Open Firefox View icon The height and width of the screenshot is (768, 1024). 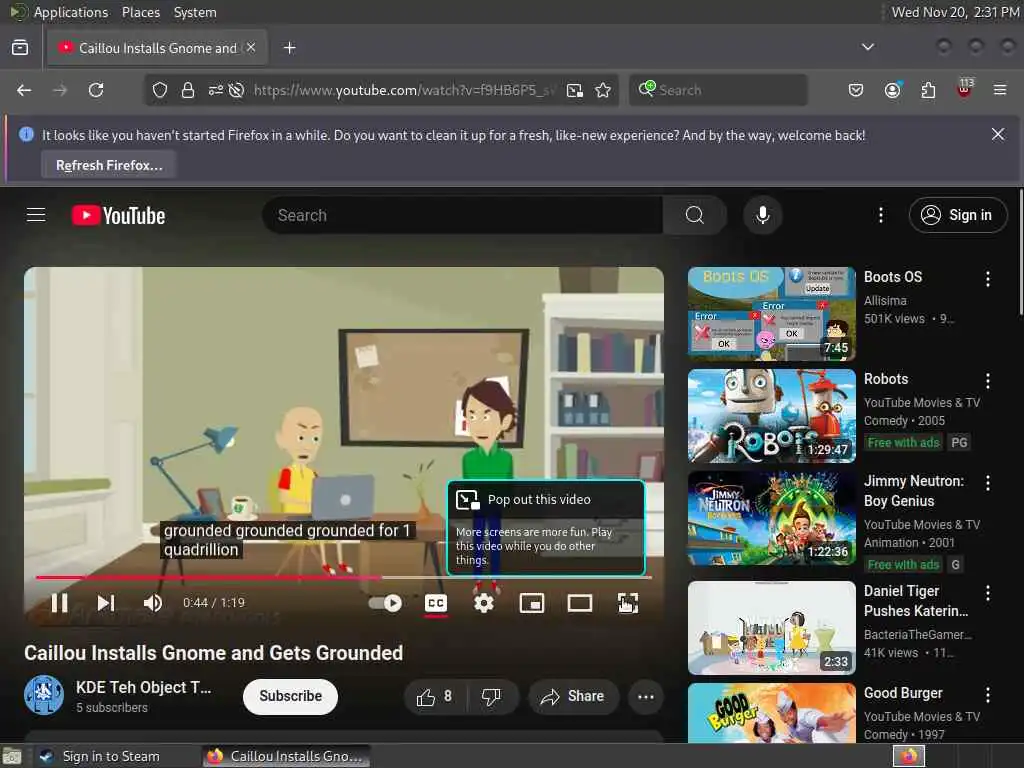(x=20, y=47)
